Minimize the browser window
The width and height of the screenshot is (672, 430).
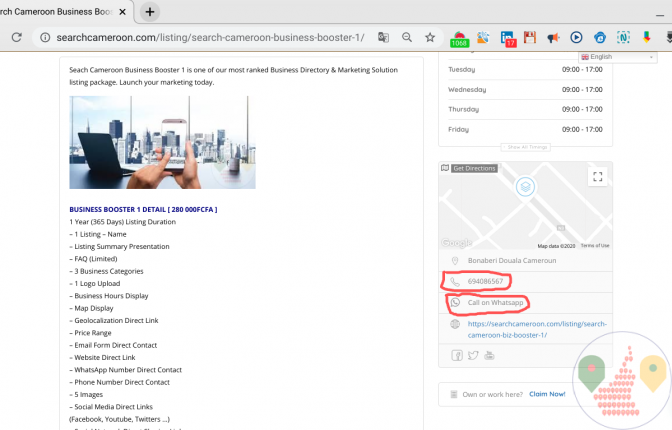point(660,15)
